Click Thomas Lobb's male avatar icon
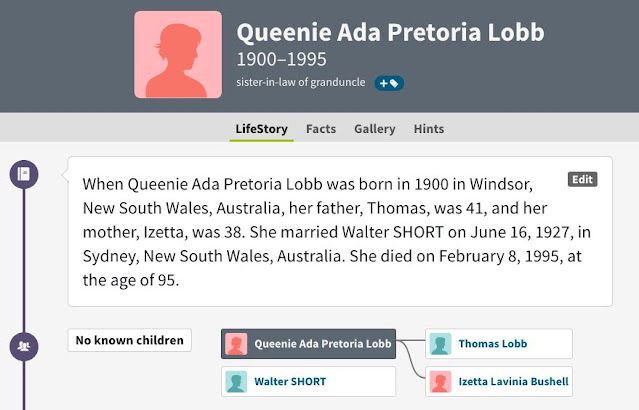639x410 pixels. tap(440, 344)
